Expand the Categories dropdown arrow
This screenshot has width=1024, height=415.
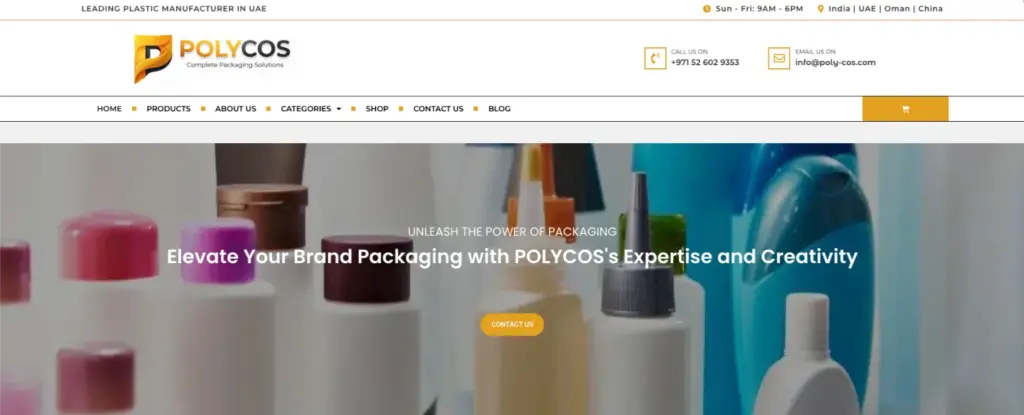[x=339, y=109]
